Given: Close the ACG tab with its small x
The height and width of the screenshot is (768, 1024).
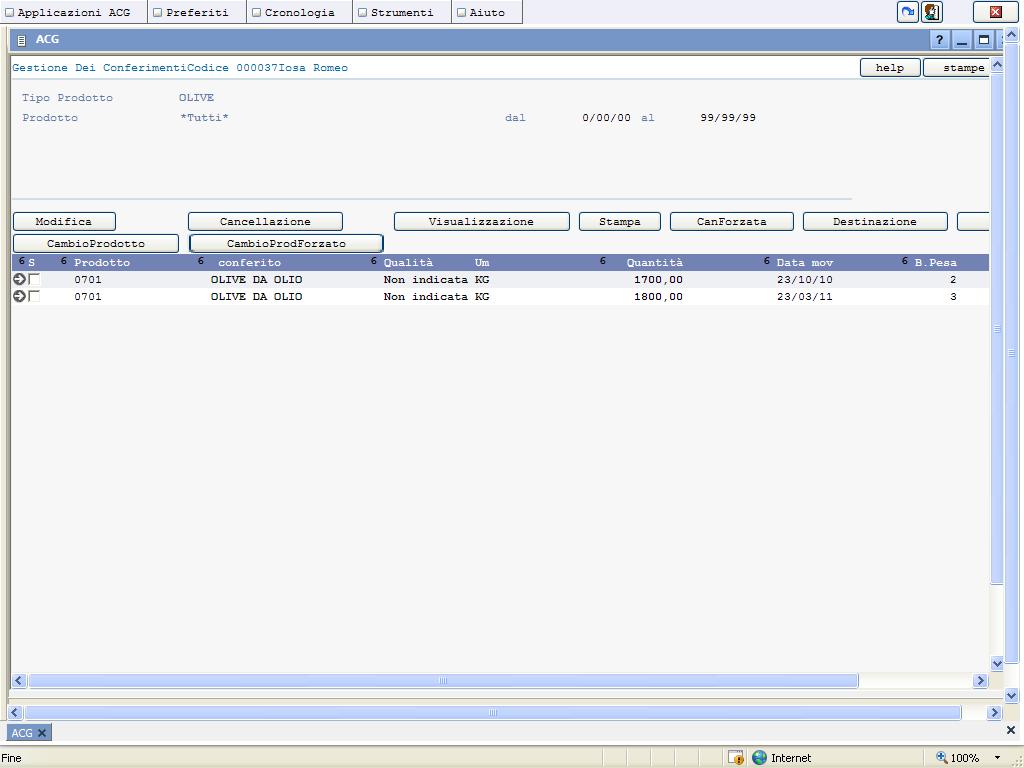Looking at the screenshot, I should point(42,733).
